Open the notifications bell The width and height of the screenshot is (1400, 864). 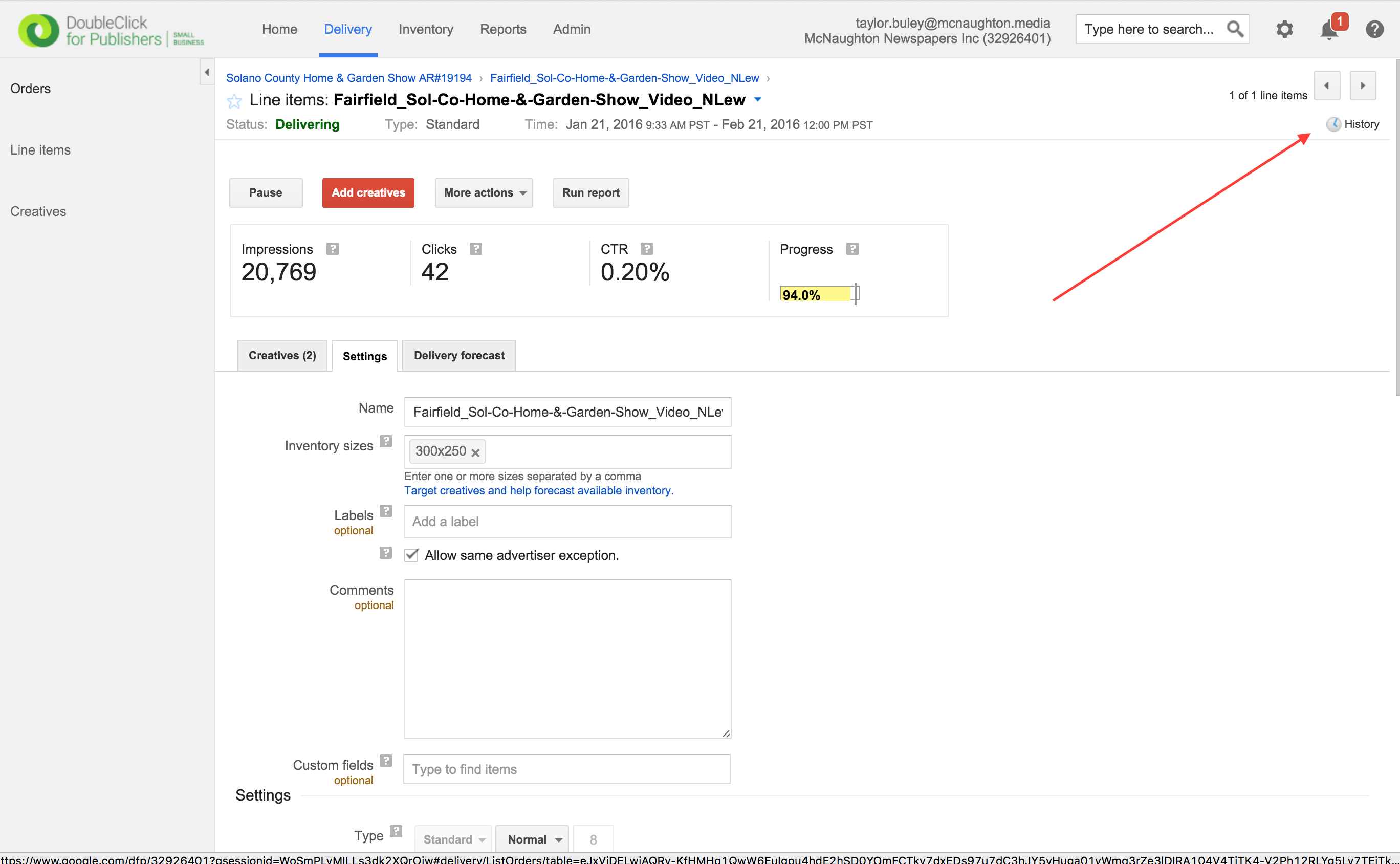[x=1329, y=30]
